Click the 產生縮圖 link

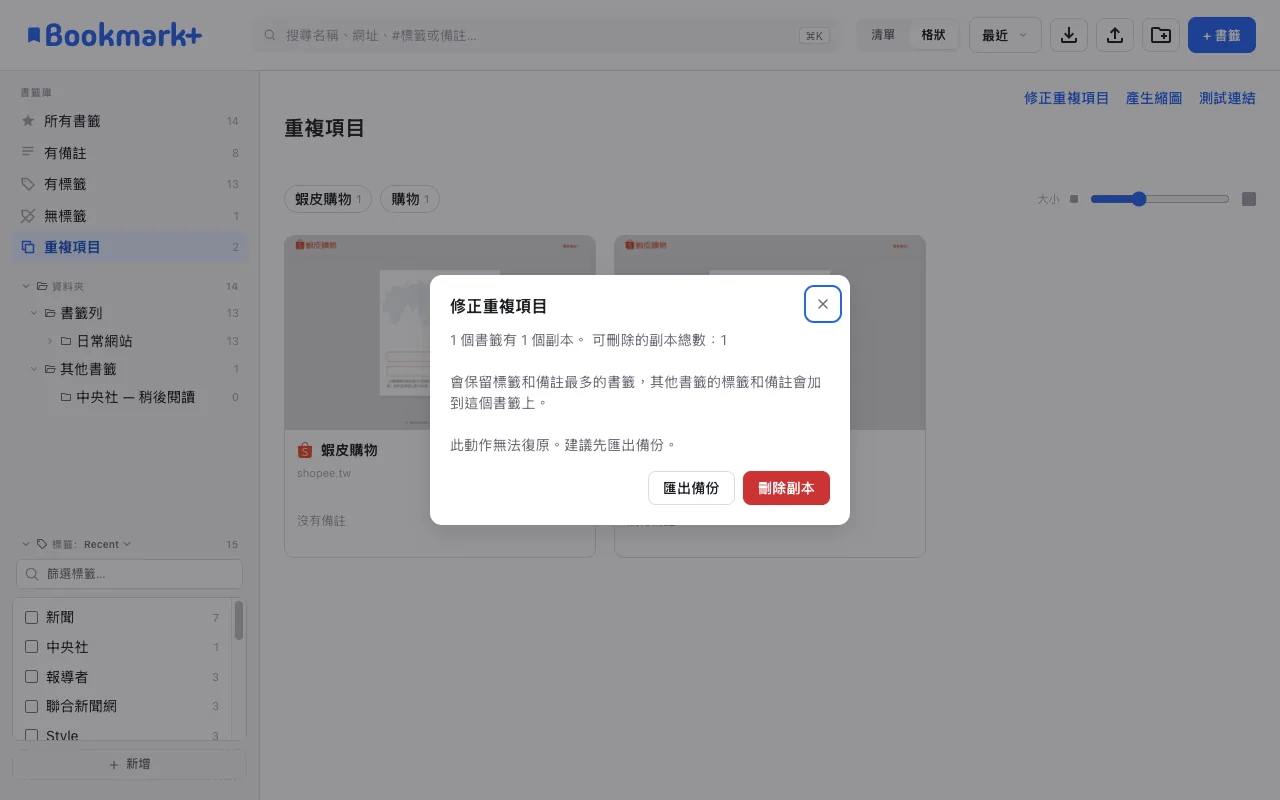[x=1154, y=98]
